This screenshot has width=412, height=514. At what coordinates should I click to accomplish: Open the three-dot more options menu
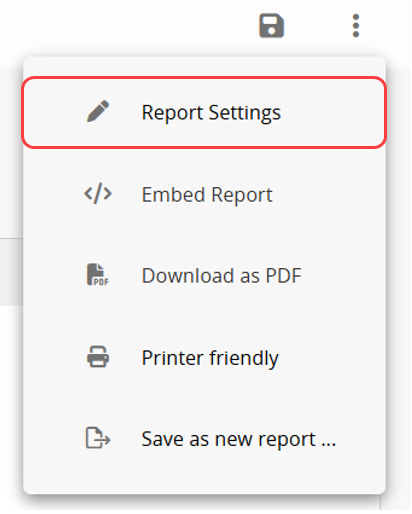click(356, 25)
